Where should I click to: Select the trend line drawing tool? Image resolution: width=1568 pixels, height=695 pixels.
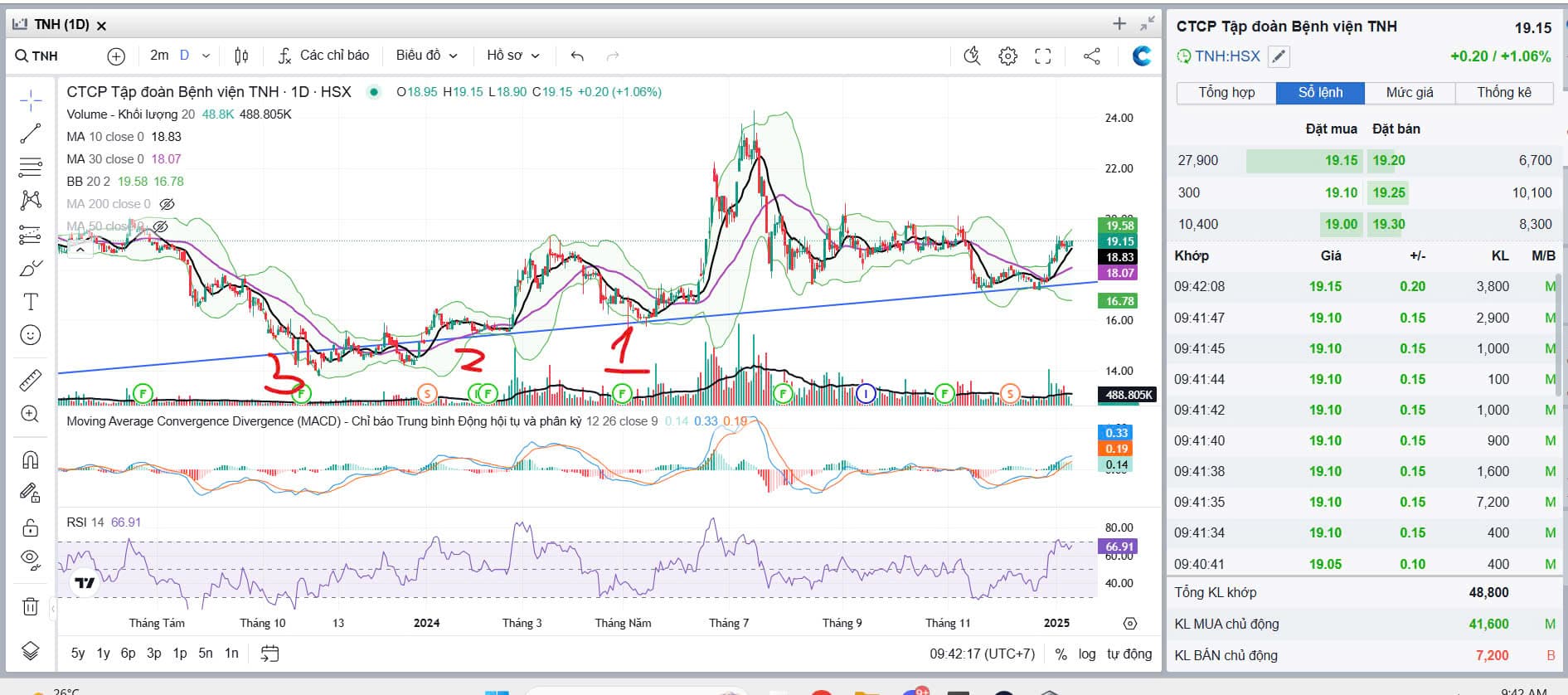[x=31, y=134]
